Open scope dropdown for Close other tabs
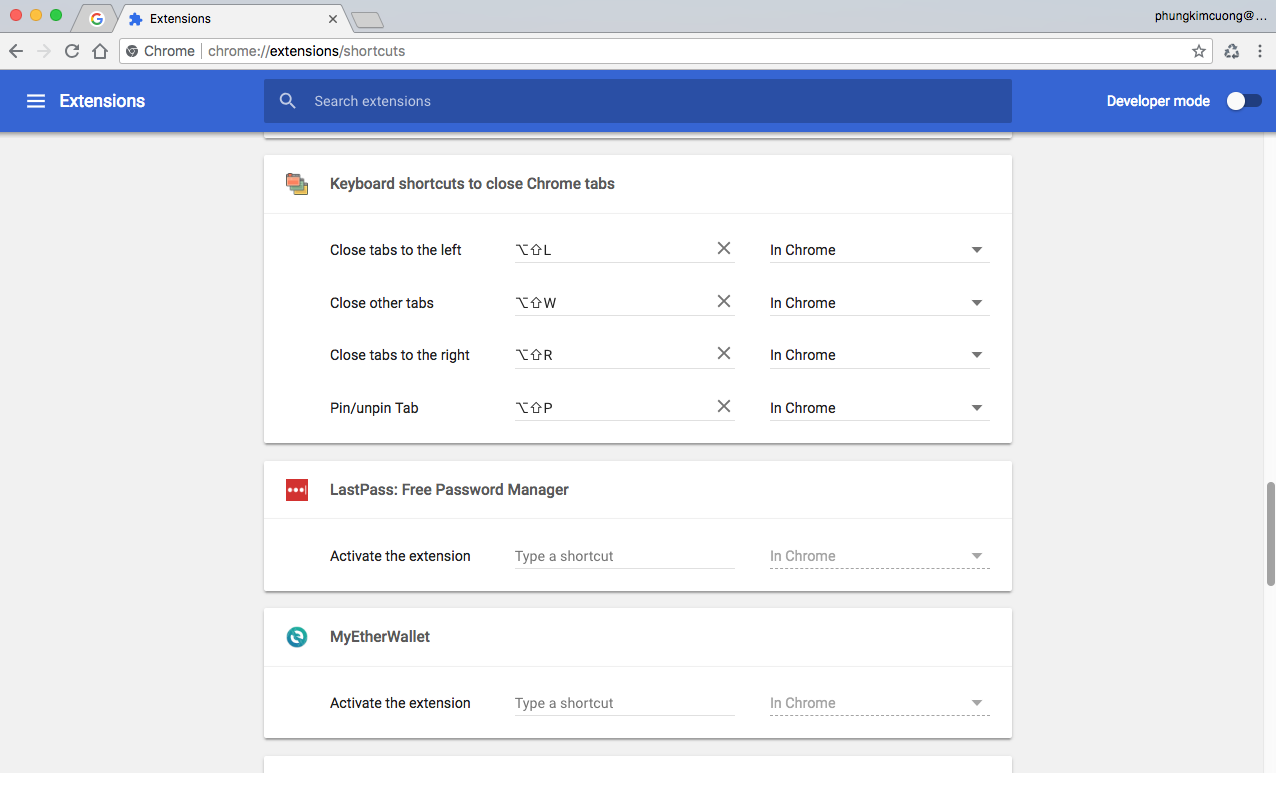This screenshot has width=1280, height=800. click(880, 303)
